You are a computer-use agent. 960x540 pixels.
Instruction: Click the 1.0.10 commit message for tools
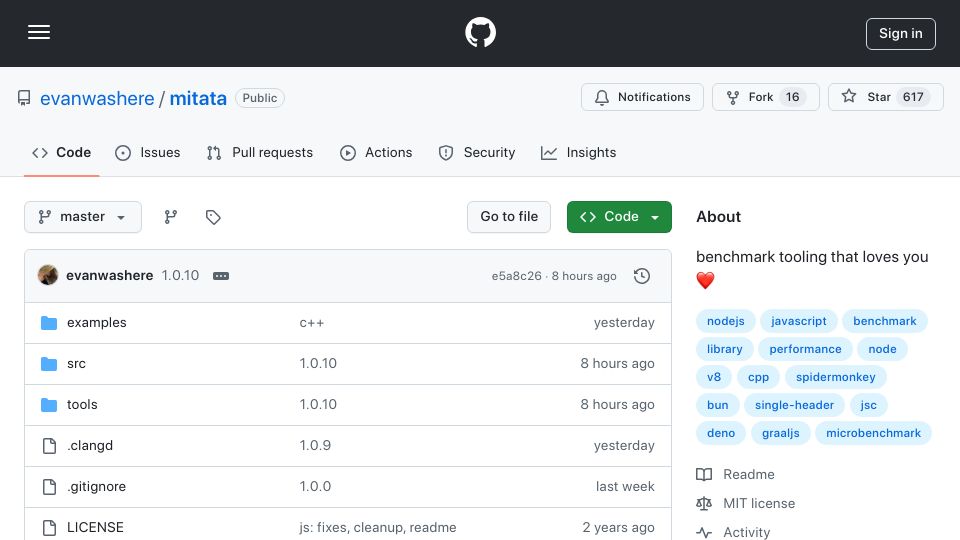318,405
